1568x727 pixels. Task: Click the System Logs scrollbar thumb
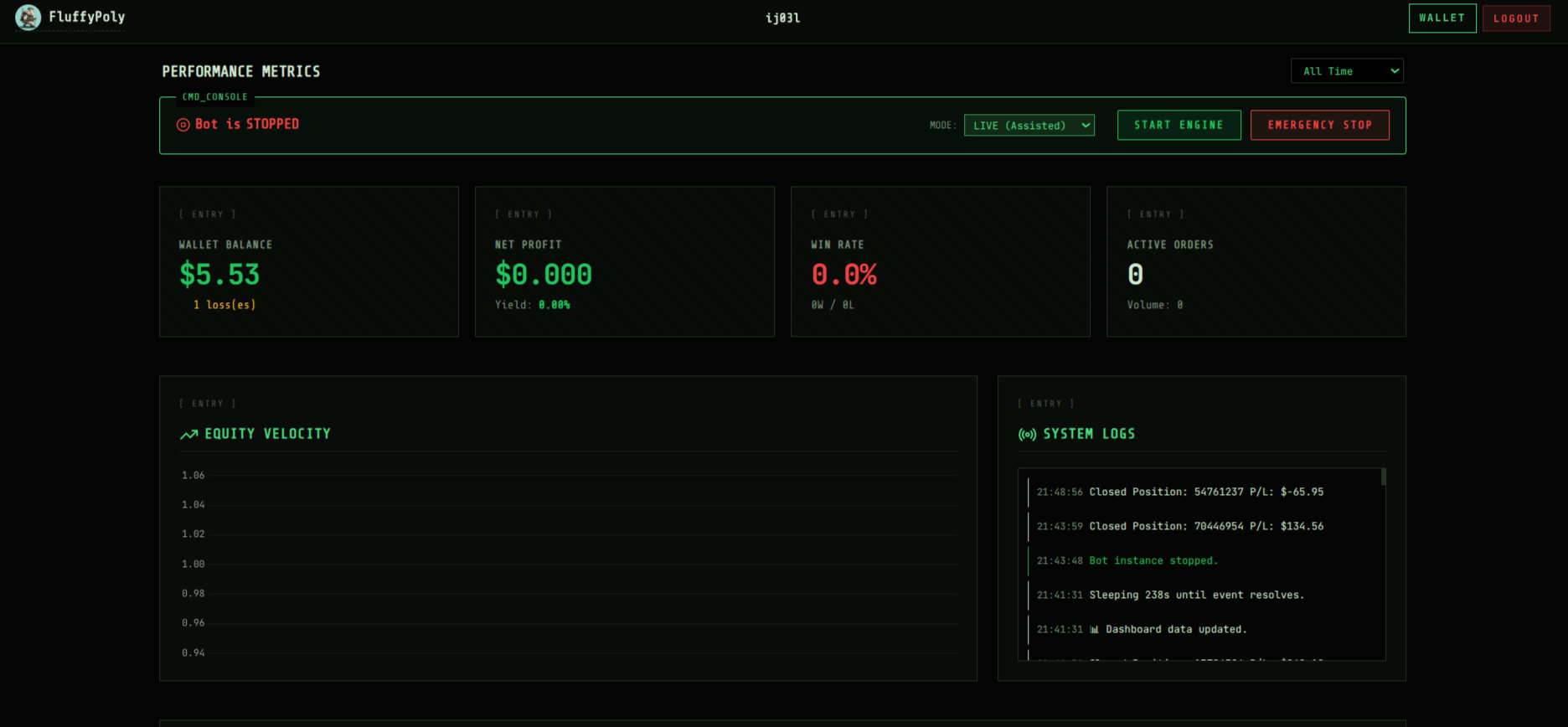point(1383,477)
